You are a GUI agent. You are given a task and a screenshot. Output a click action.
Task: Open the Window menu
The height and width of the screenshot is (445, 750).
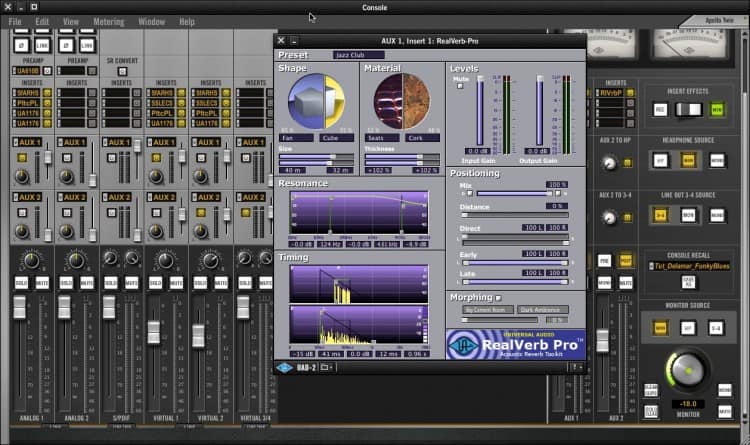coord(151,22)
